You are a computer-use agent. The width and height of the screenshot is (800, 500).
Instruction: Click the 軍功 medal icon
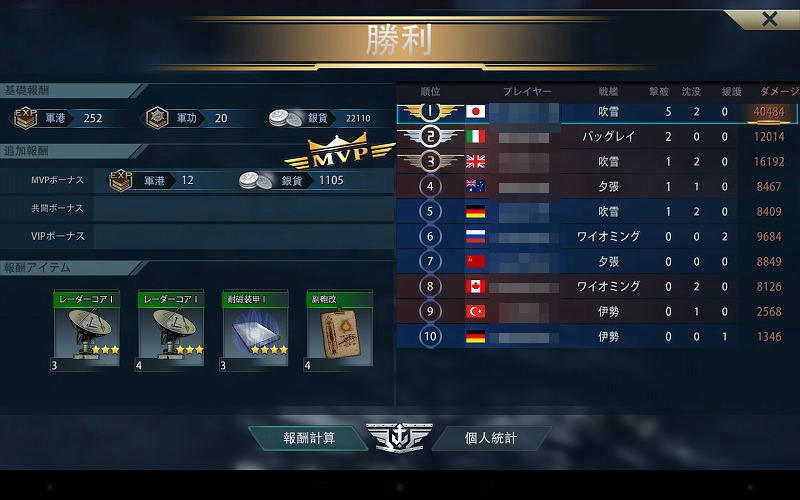point(157,118)
